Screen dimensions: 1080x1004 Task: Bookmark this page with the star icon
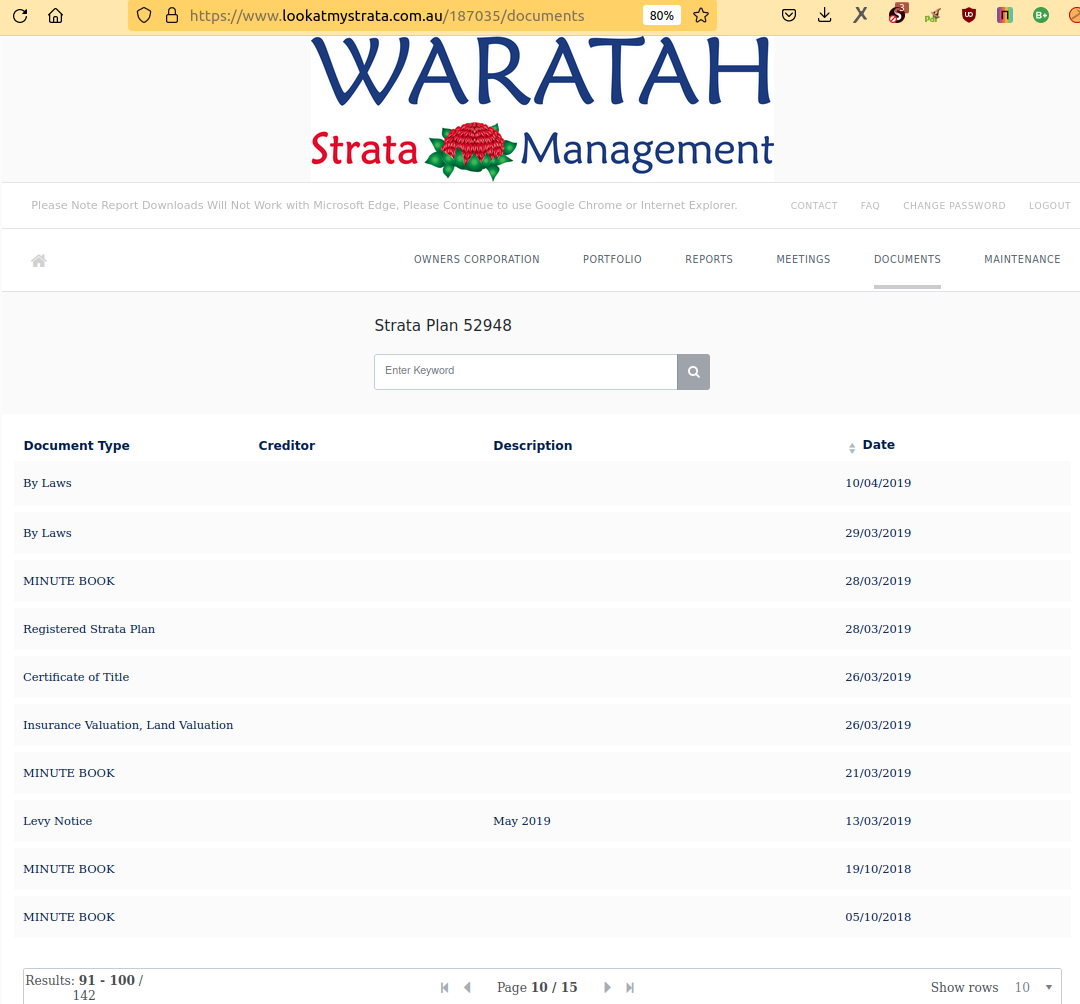point(701,15)
